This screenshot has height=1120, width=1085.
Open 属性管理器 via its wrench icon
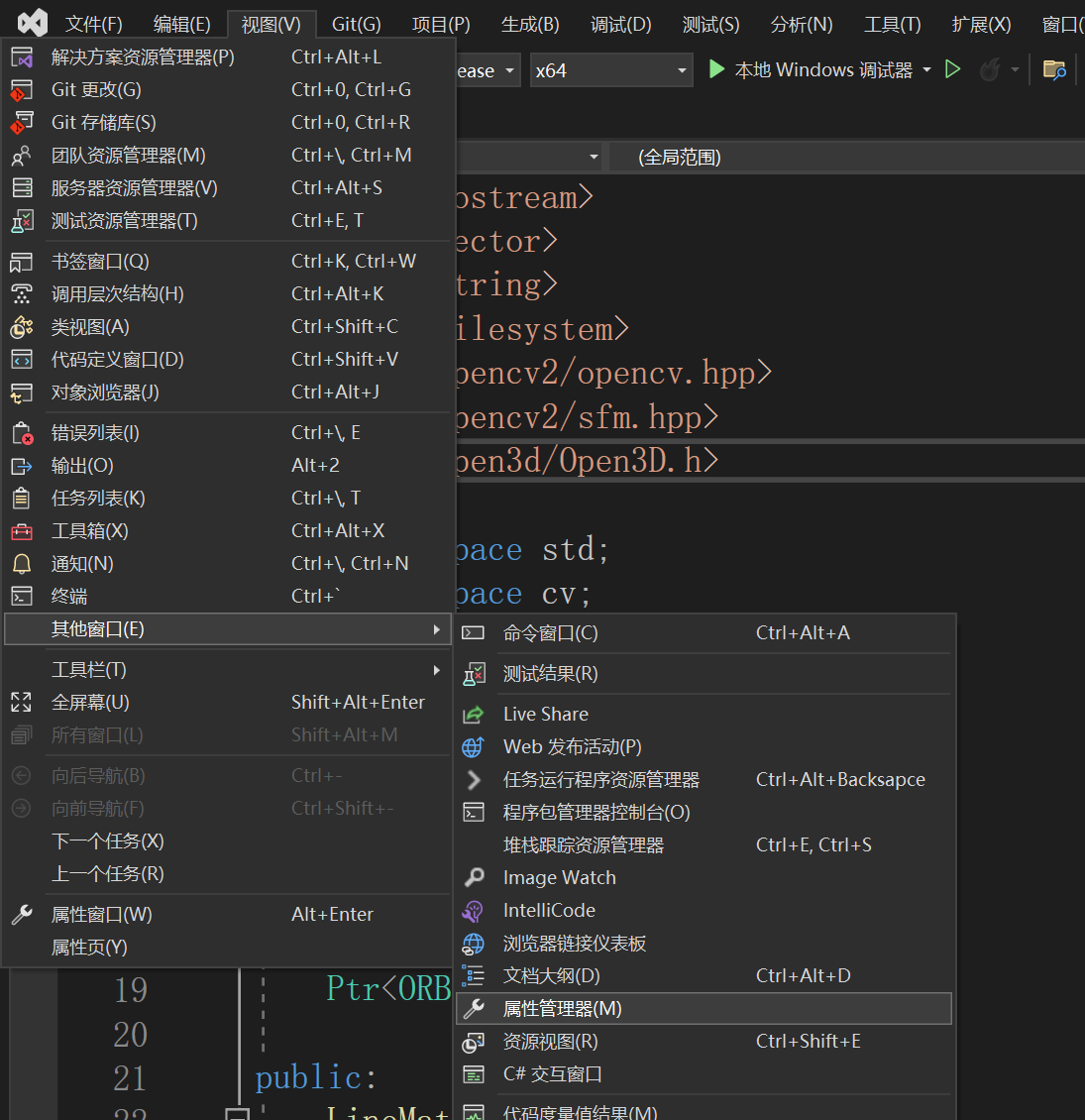pyautogui.click(x=474, y=1008)
